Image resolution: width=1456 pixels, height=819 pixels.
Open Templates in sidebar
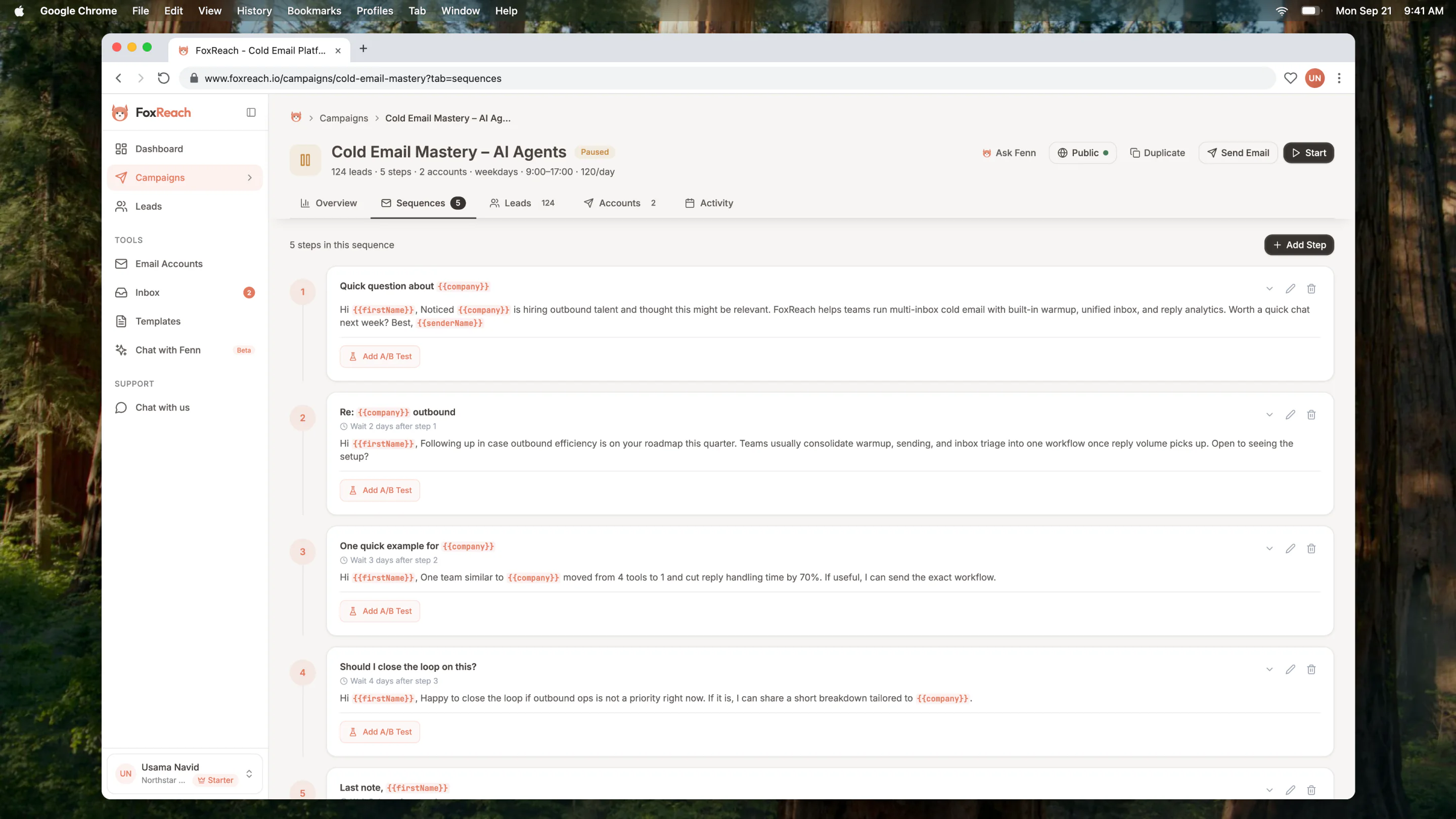coord(185,321)
